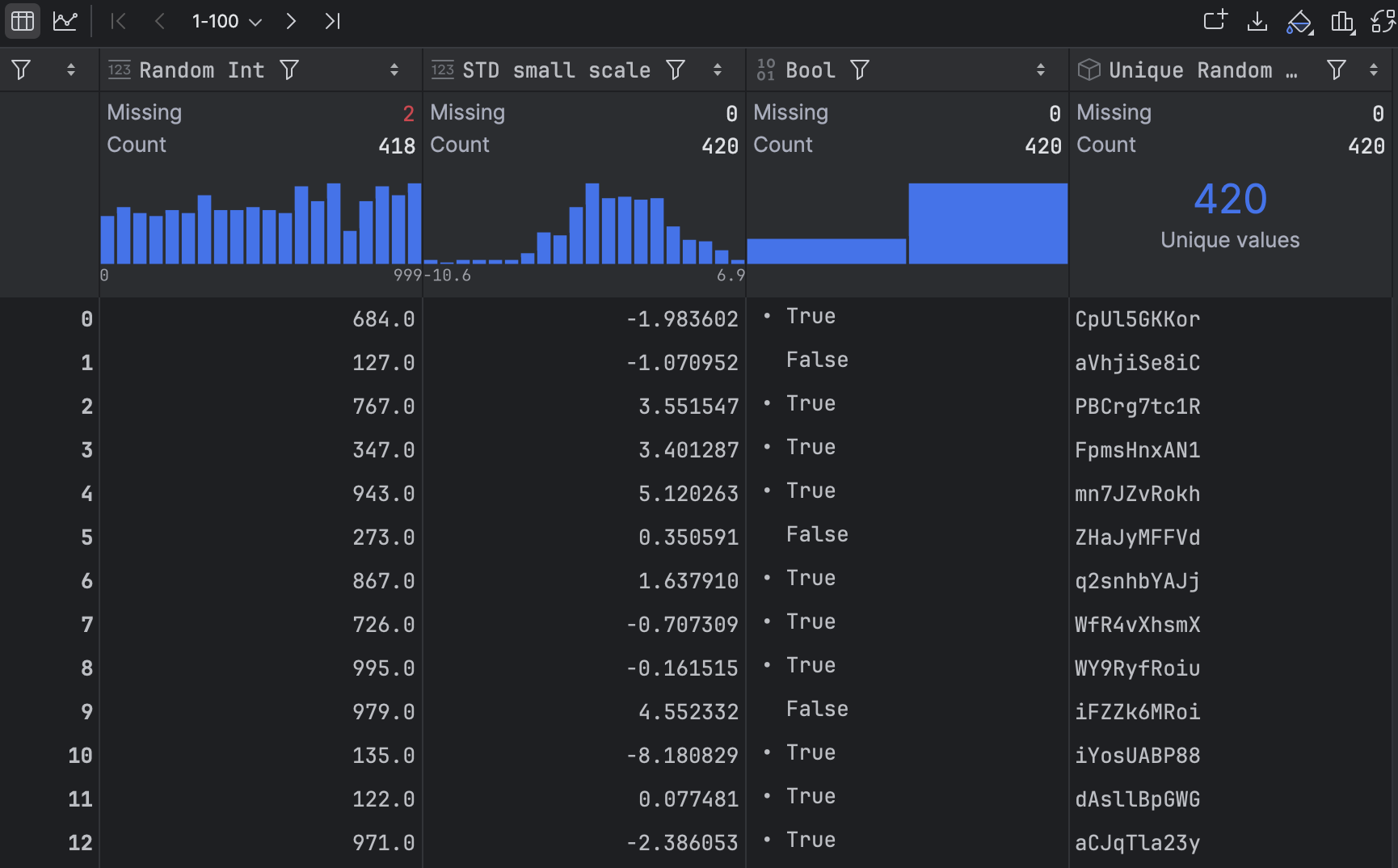Filter the Random Int column
This screenshot has width=1398, height=868.
(289, 70)
